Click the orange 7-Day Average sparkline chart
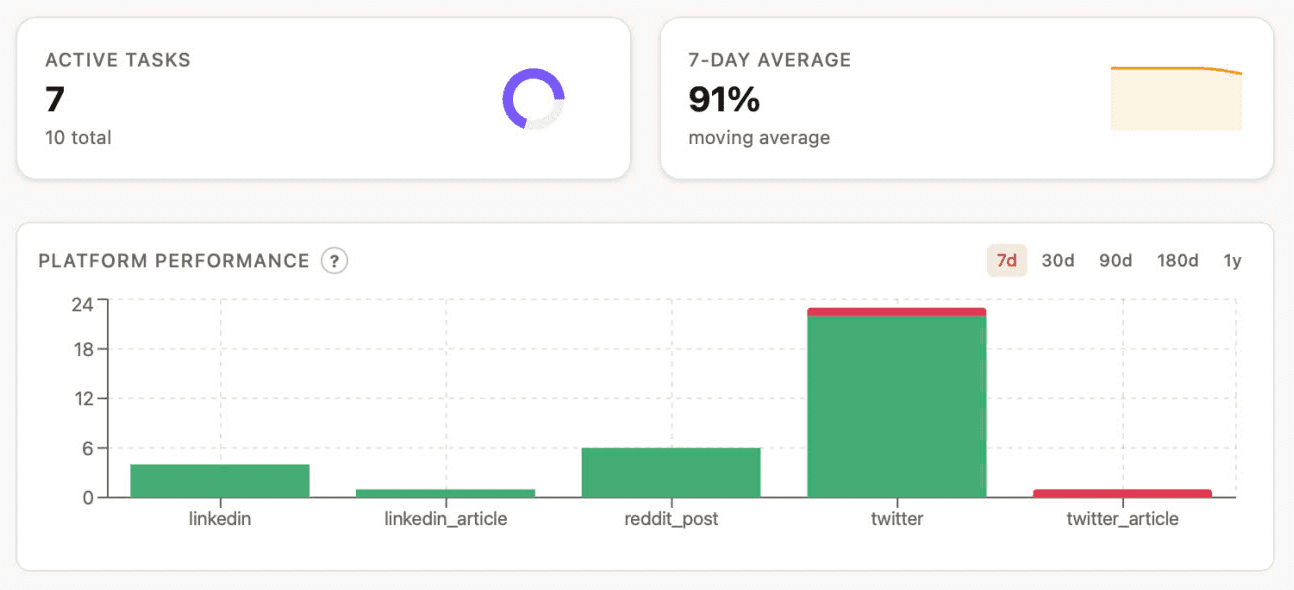Image resolution: width=1294 pixels, height=590 pixels. [x=1176, y=95]
